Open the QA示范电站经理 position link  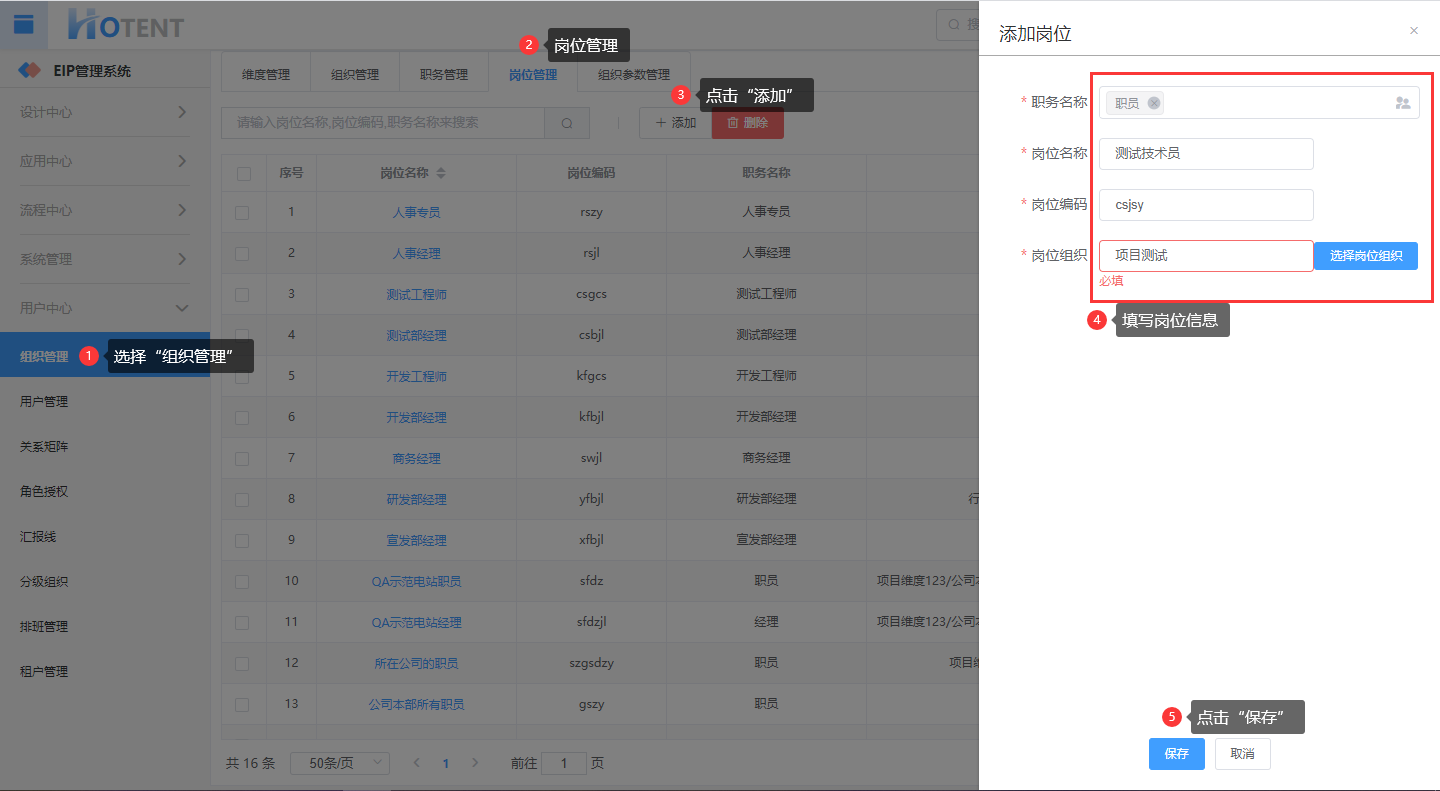click(x=416, y=622)
